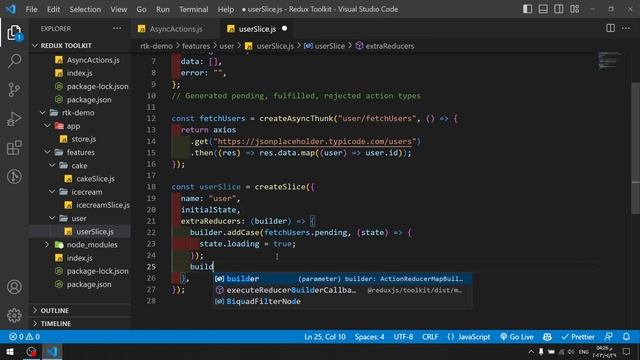The height and width of the screenshot is (360, 640).
Task: Open the Go menu
Action: pyautogui.click(x=141, y=9)
